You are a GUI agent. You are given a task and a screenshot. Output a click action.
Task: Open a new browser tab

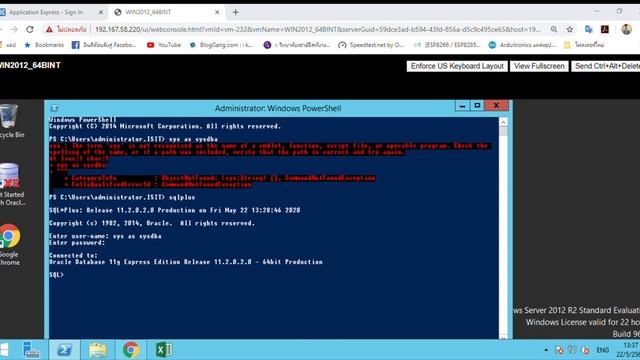point(236,12)
